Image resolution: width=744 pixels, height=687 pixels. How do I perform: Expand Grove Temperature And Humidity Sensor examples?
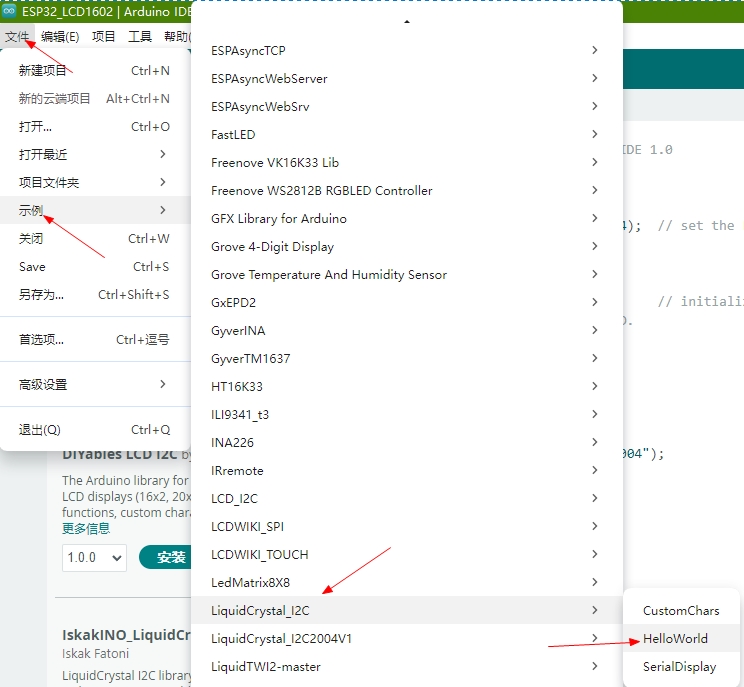click(407, 275)
